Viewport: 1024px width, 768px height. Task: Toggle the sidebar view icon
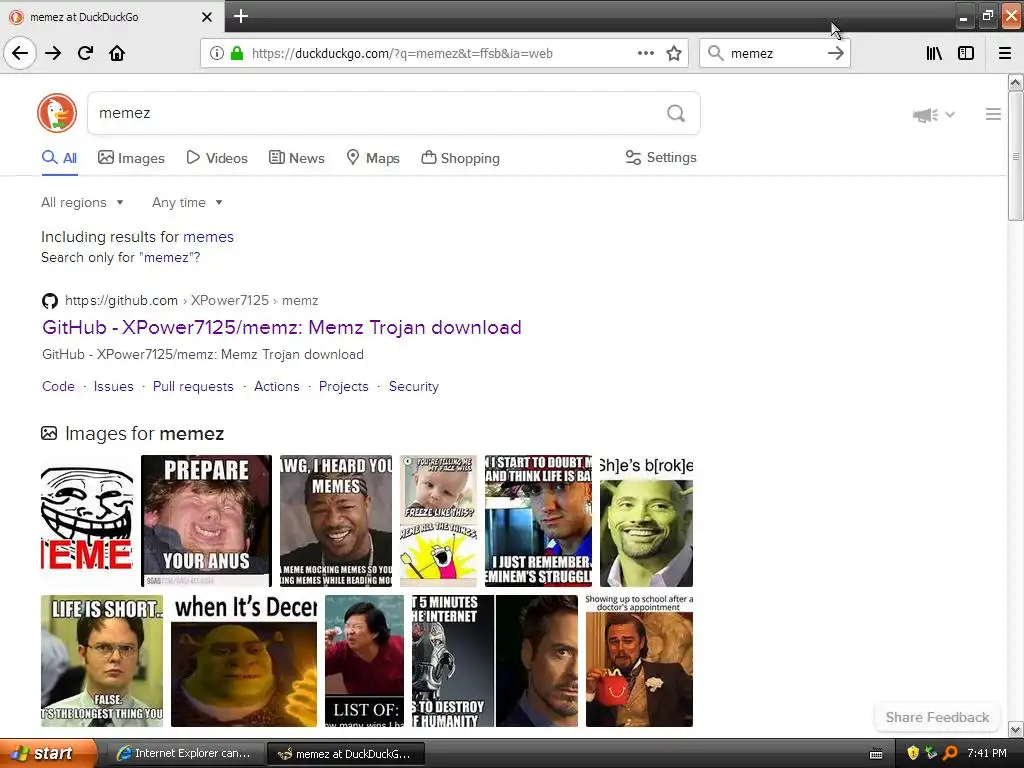coord(966,53)
